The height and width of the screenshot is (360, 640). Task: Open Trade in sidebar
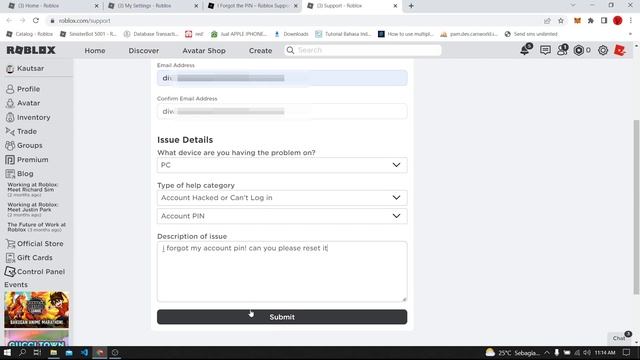[x=22, y=131]
